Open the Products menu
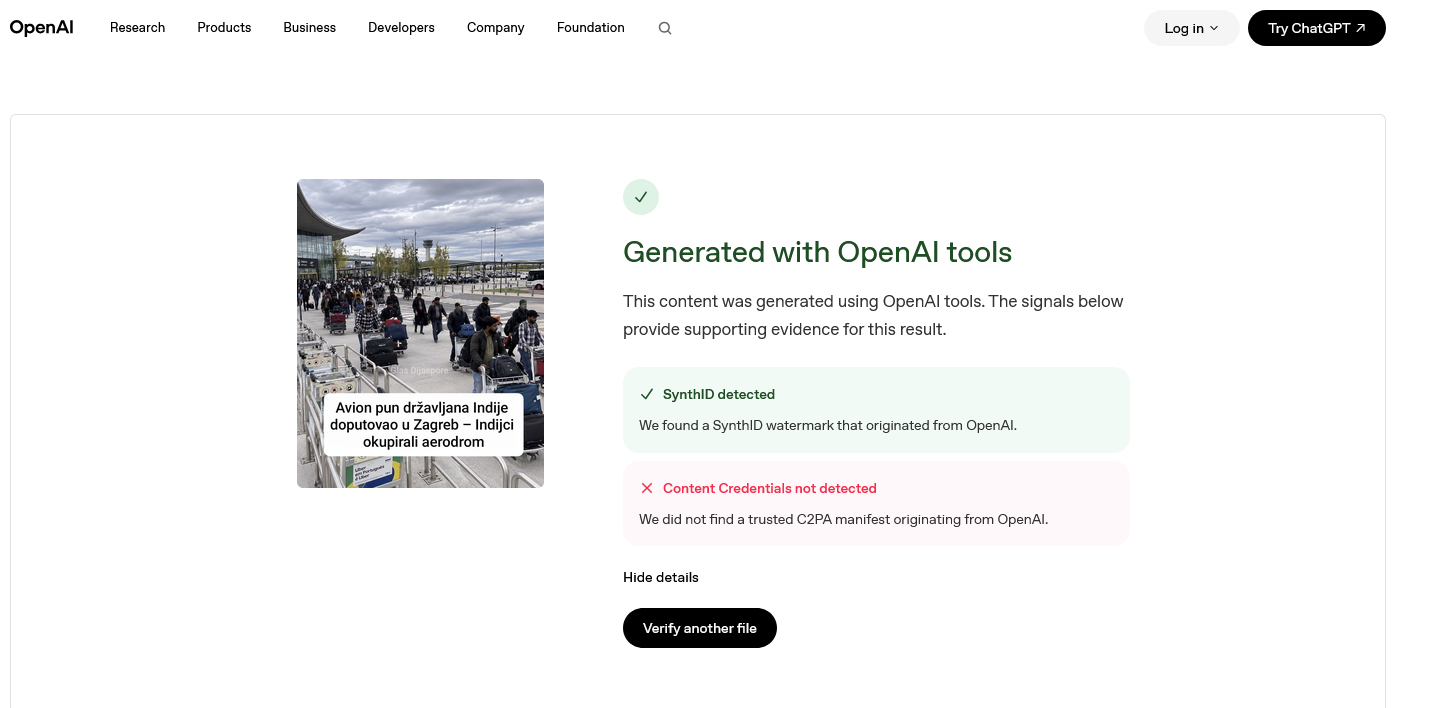Viewport: 1432px width, 708px height. tap(224, 28)
